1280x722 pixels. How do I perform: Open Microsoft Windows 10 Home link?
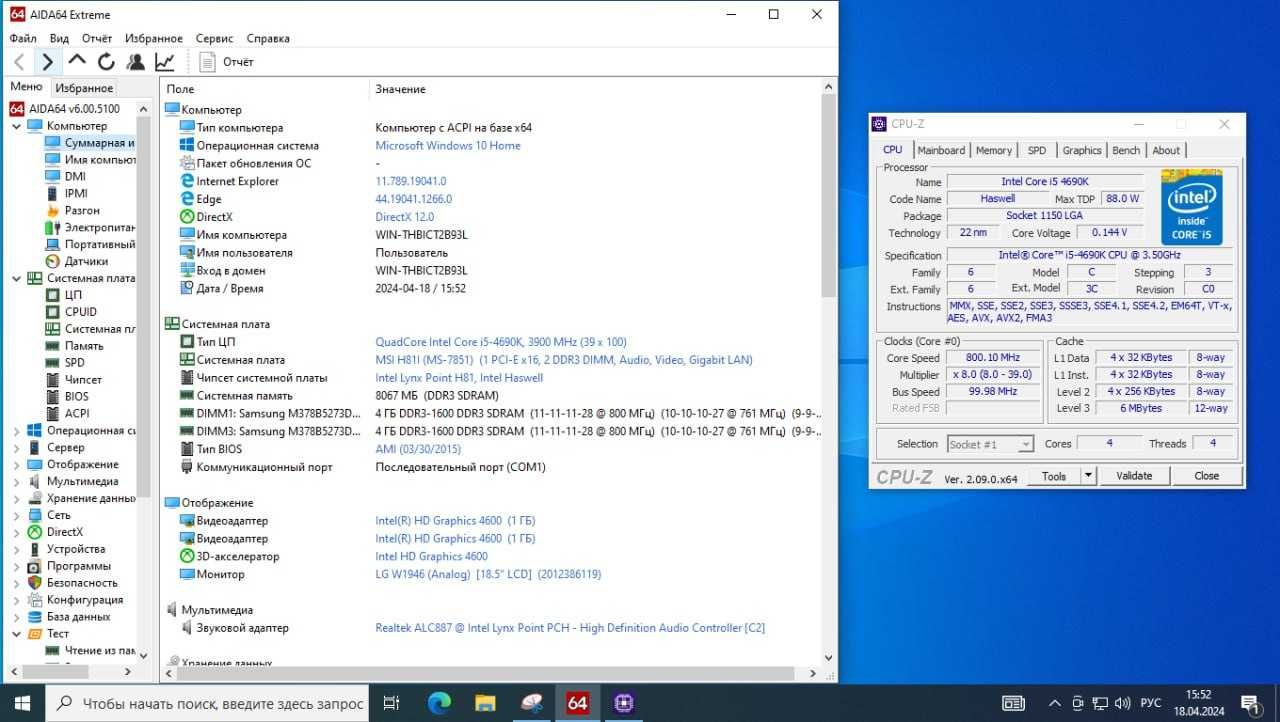(448, 145)
